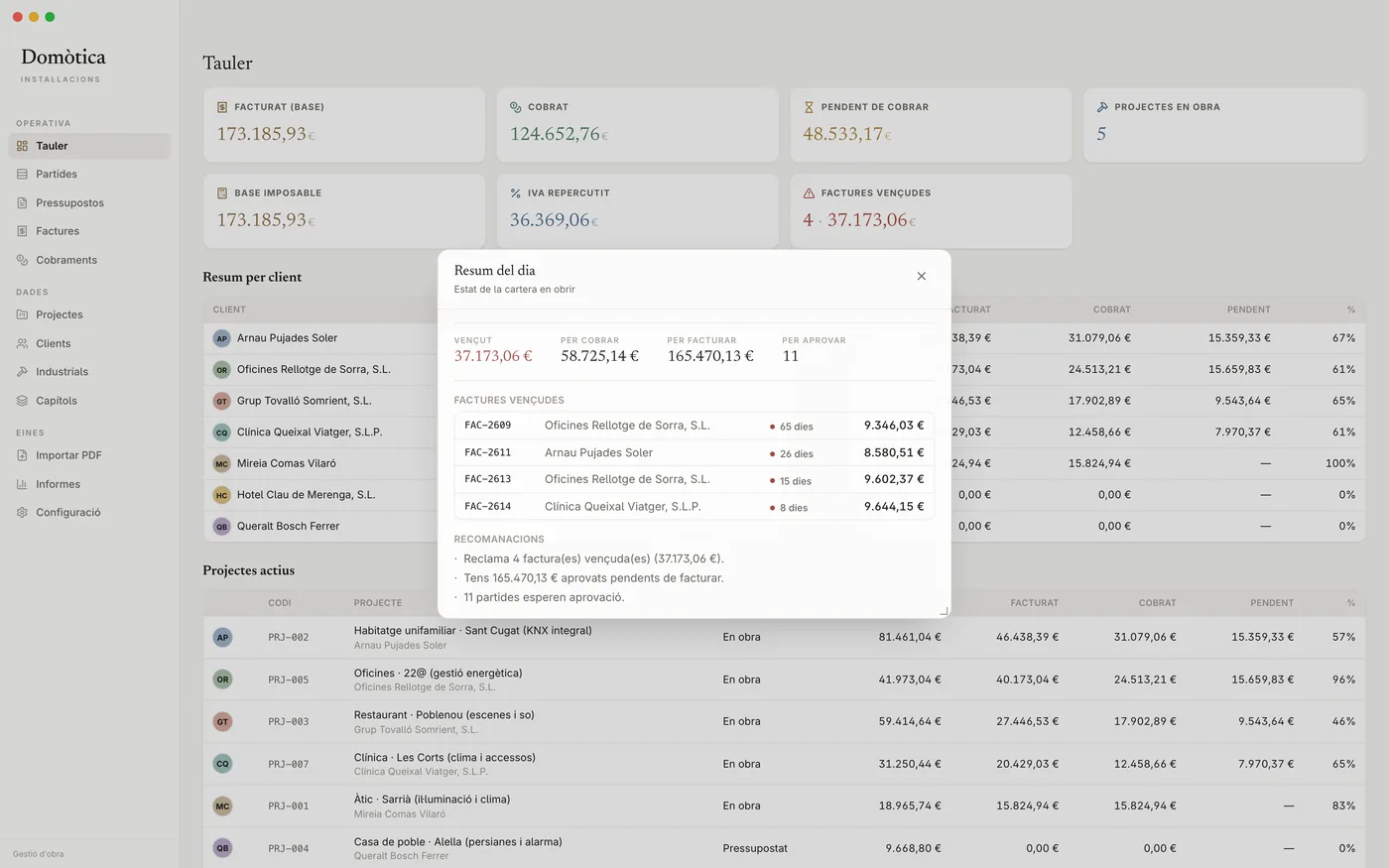The width and height of the screenshot is (1389, 868).
Task: Close the Resum del dia dialog
Action: click(921, 277)
